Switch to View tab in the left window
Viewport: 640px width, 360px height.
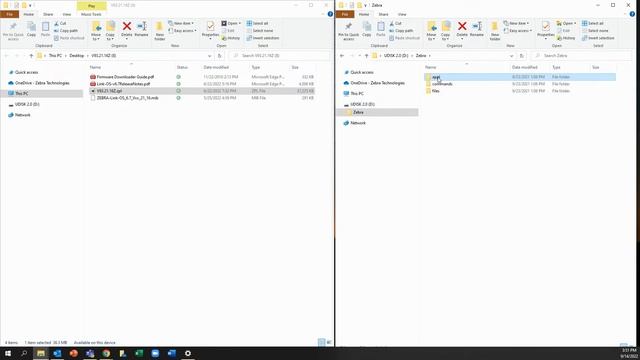point(66,14)
